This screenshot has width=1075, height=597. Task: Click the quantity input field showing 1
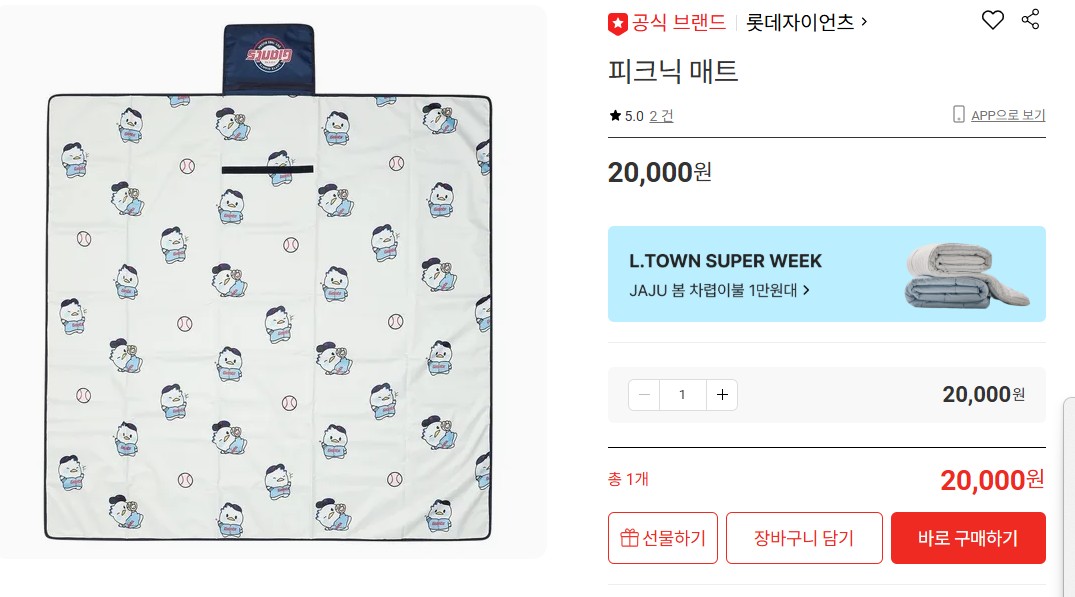(x=682, y=395)
